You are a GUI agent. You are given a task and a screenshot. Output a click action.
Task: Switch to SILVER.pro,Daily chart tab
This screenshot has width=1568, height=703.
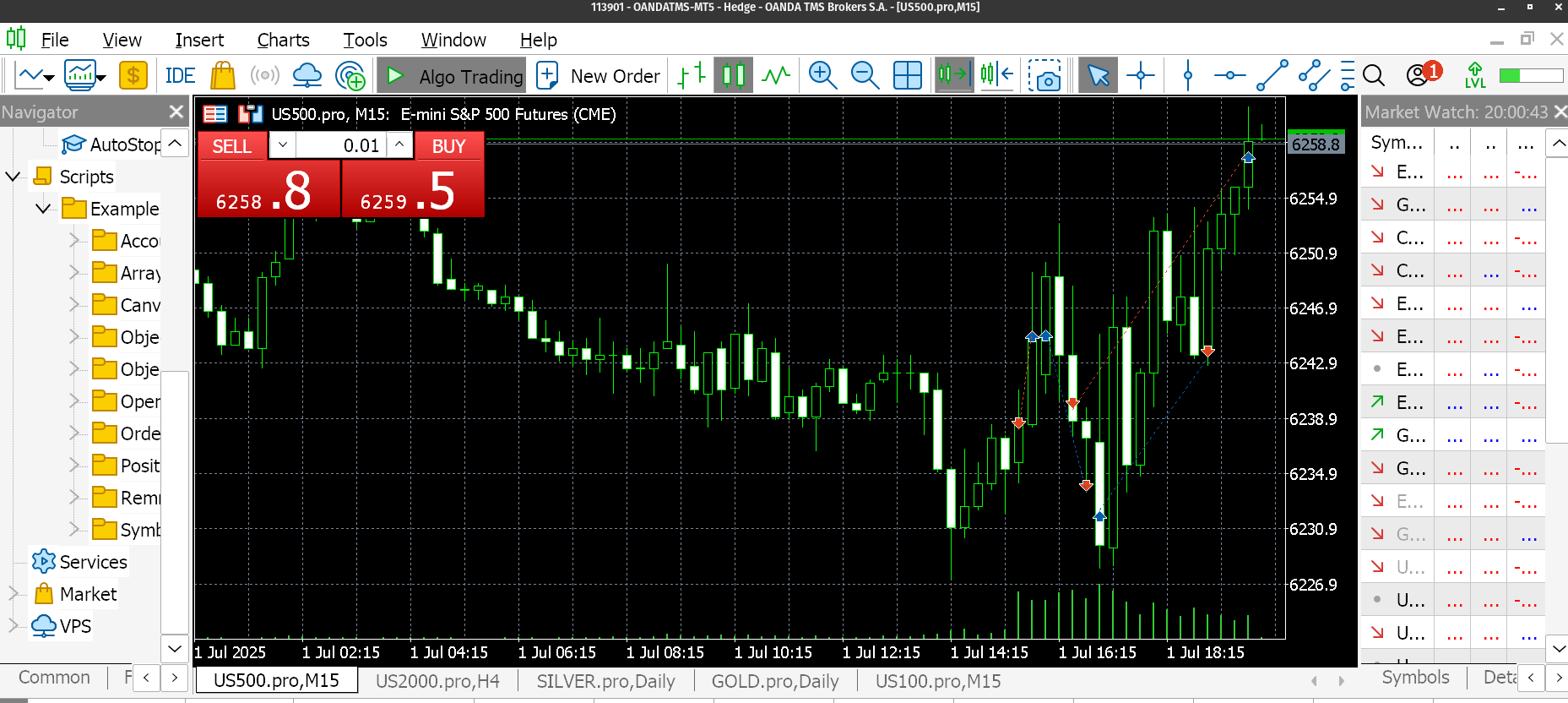click(605, 681)
